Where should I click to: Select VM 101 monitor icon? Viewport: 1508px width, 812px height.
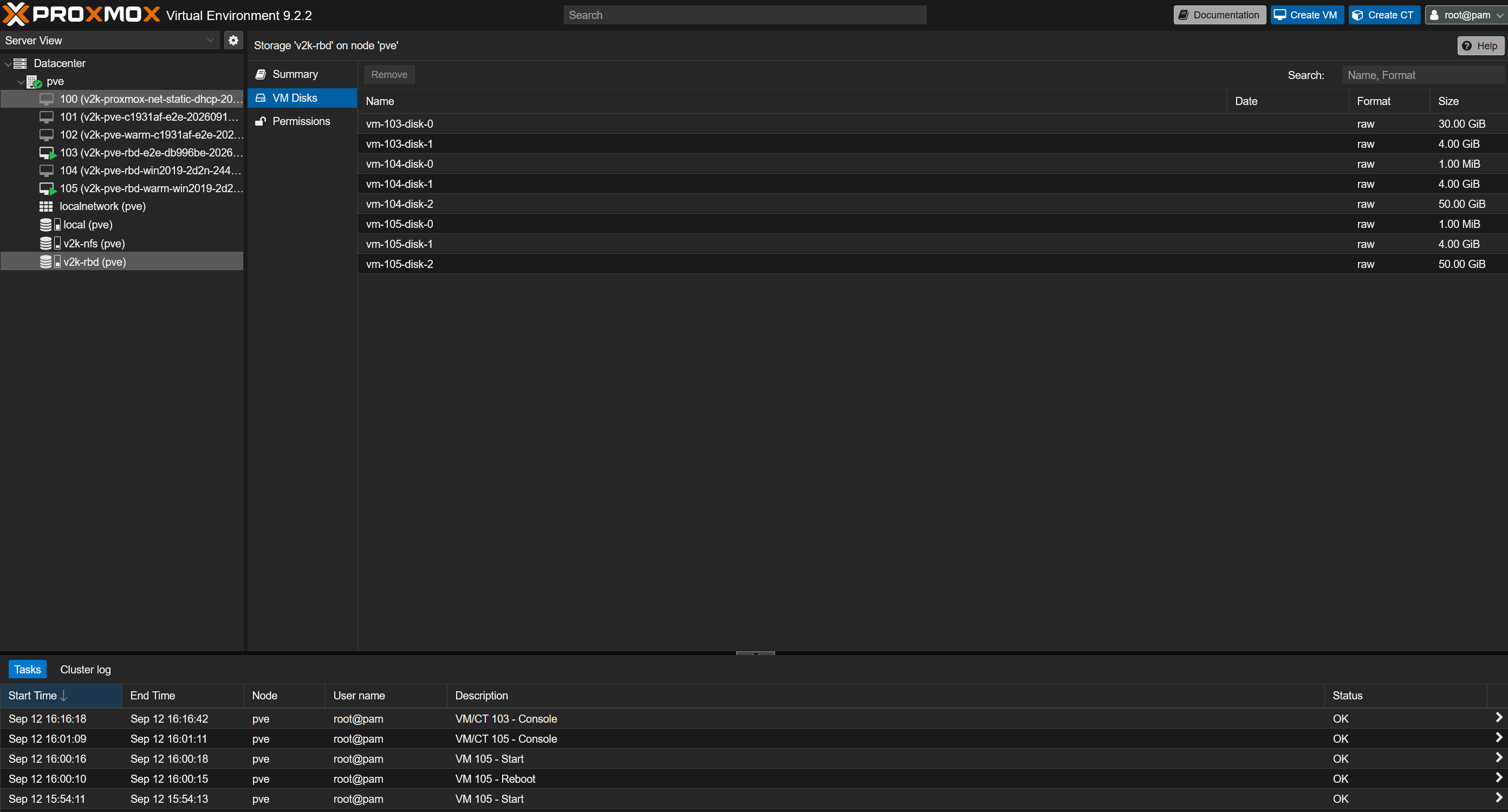click(46, 117)
